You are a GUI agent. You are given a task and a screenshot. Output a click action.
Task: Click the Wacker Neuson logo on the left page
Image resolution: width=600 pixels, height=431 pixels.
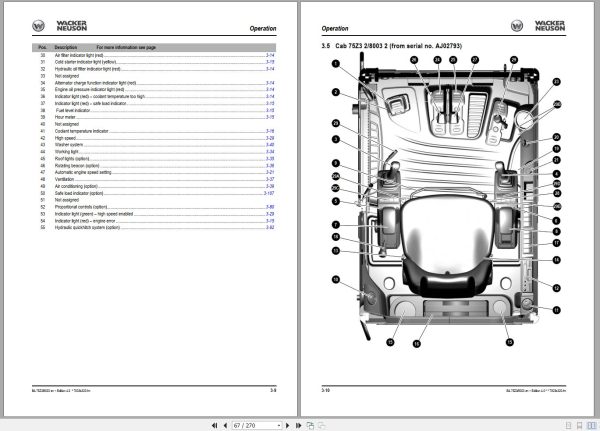(x=60, y=26)
